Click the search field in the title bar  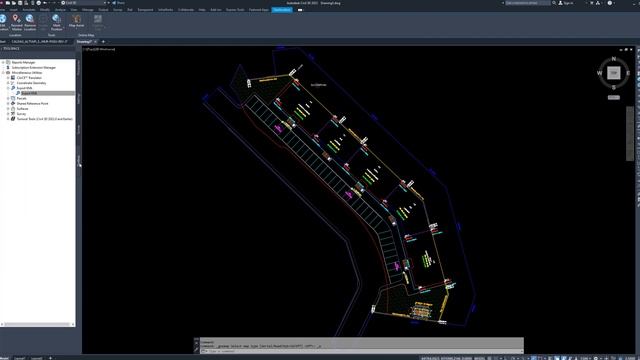tap(527, 3)
